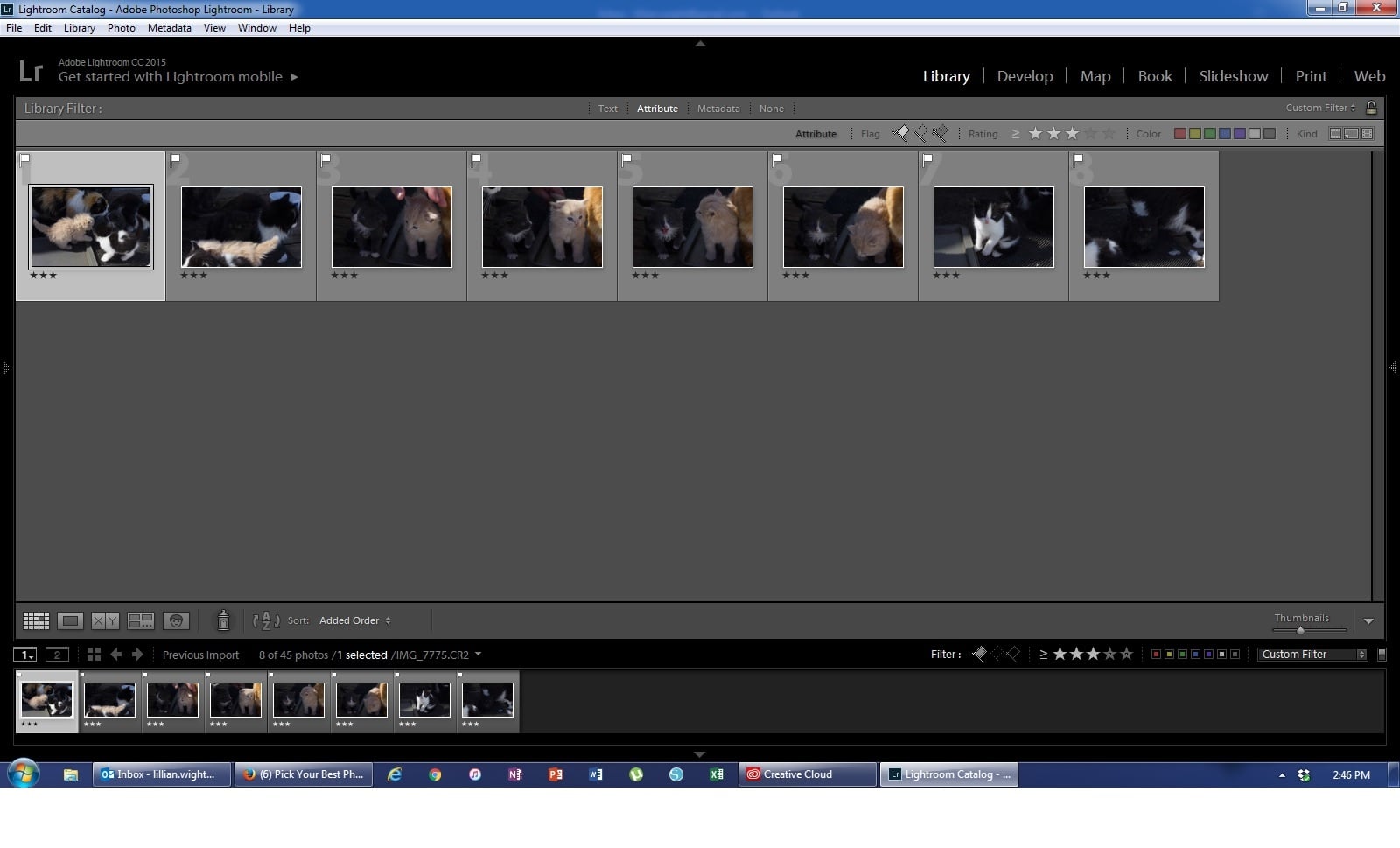Open Word from the taskbar
Image resolution: width=1400 pixels, height=848 pixels.
[595, 774]
